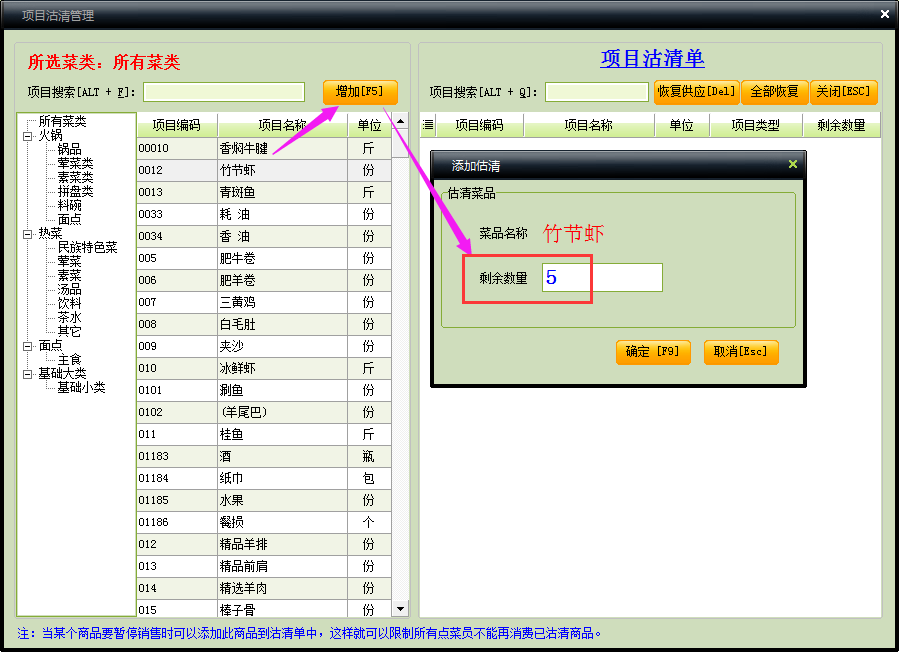Collapse the 基础大类 tree node
Image resolution: width=899 pixels, height=652 pixels.
click(27, 373)
